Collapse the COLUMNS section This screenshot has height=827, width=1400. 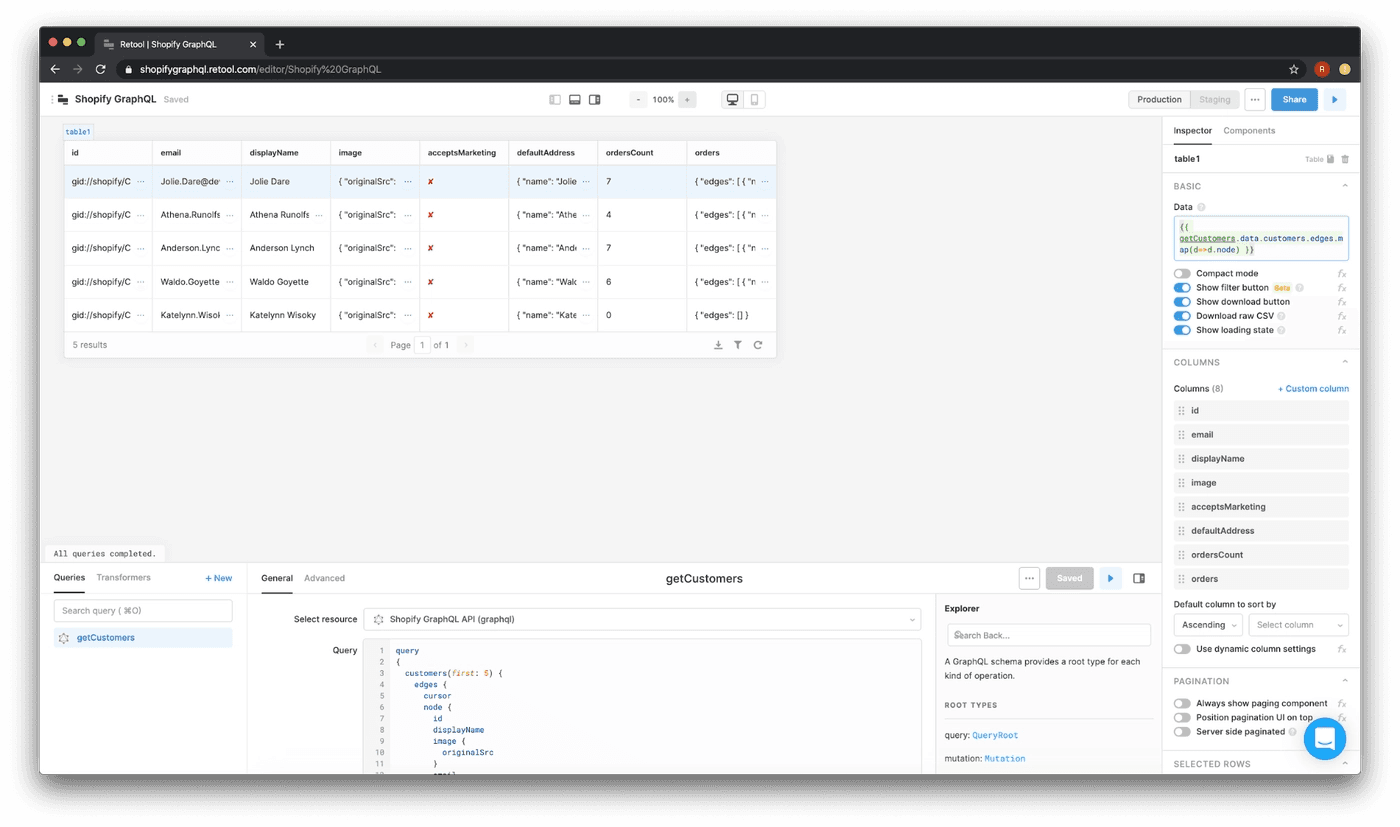pos(1344,362)
